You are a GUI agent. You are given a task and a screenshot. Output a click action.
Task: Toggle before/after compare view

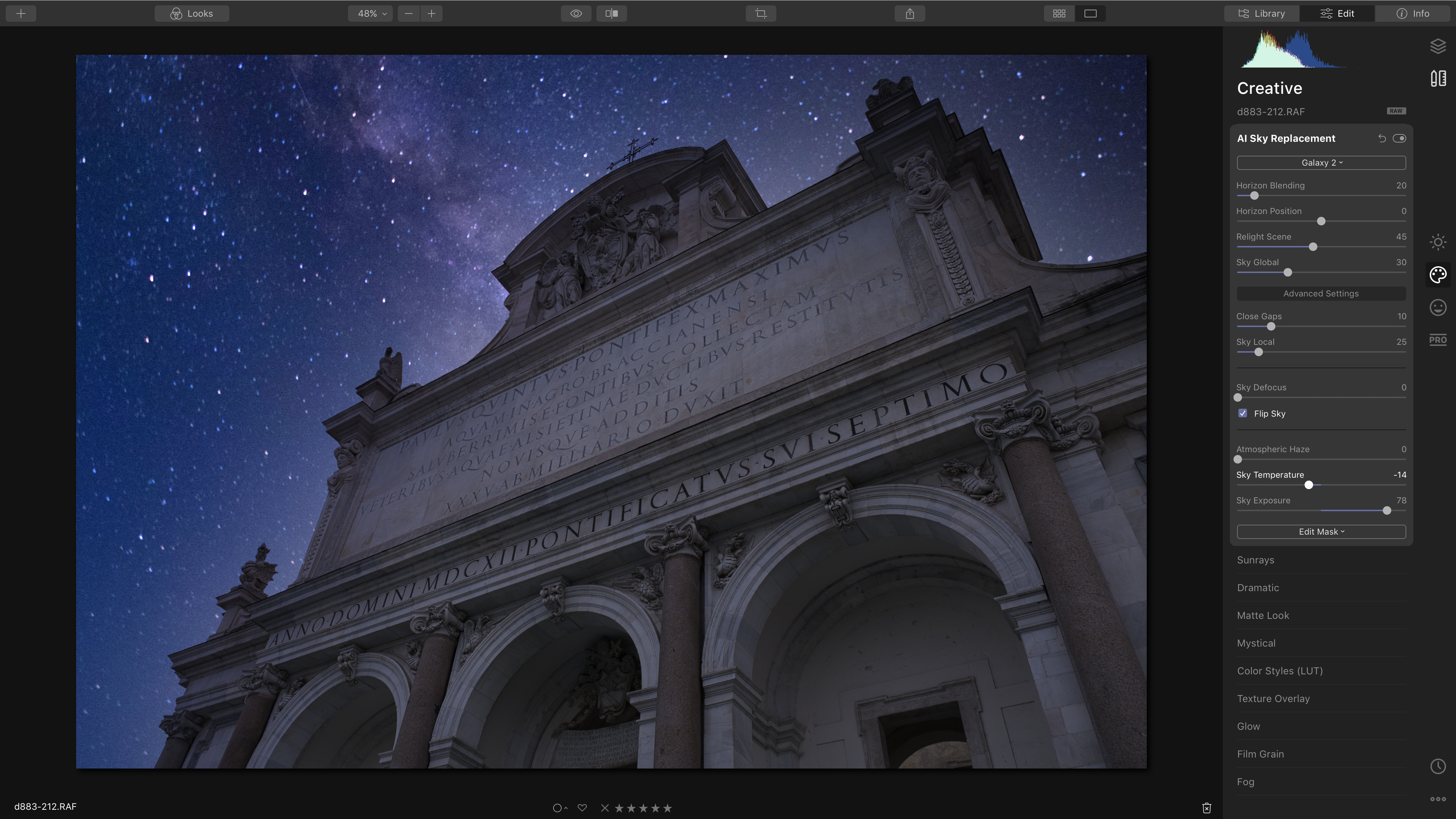pyautogui.click(x=611, y=14)
